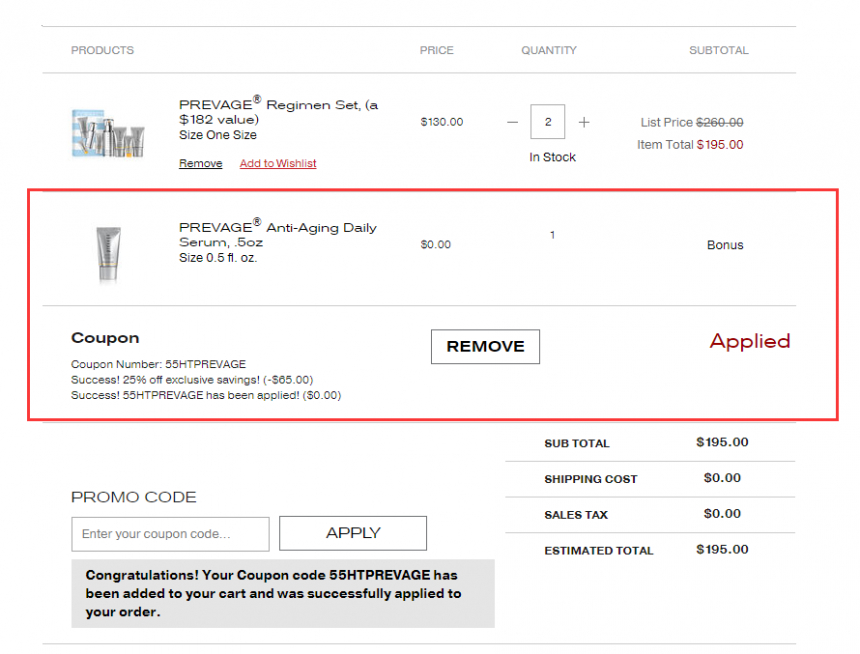Click the Size 0.5 fl. oz. text
This screenshot has width=860, height=654.
point(218,258)
